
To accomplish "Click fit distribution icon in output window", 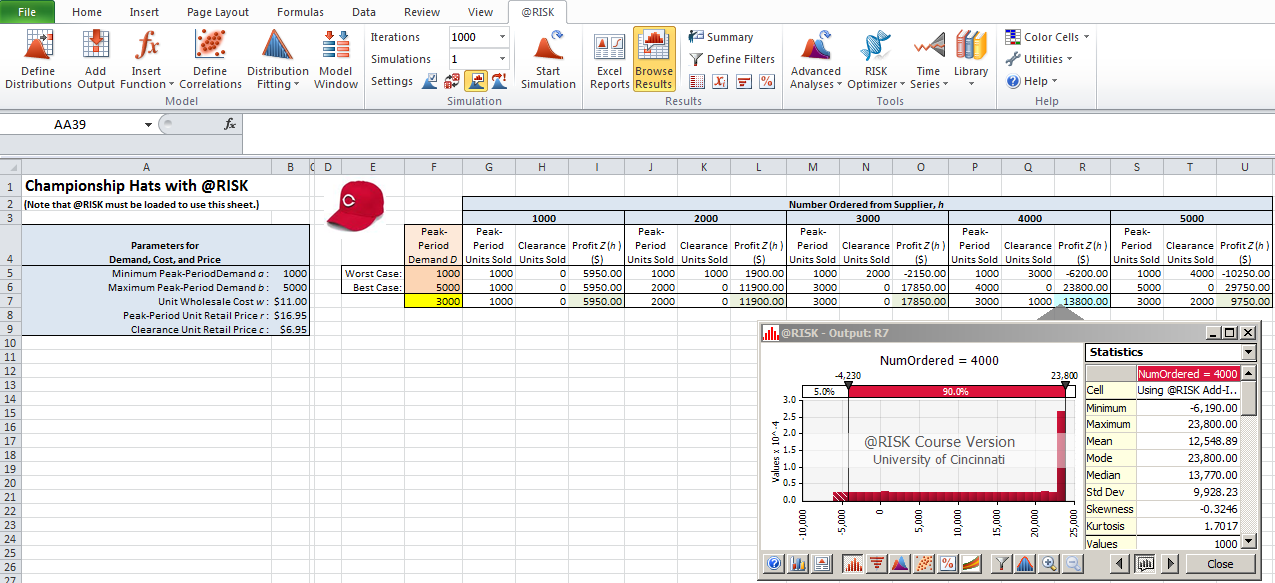I will pos(1025,564).
